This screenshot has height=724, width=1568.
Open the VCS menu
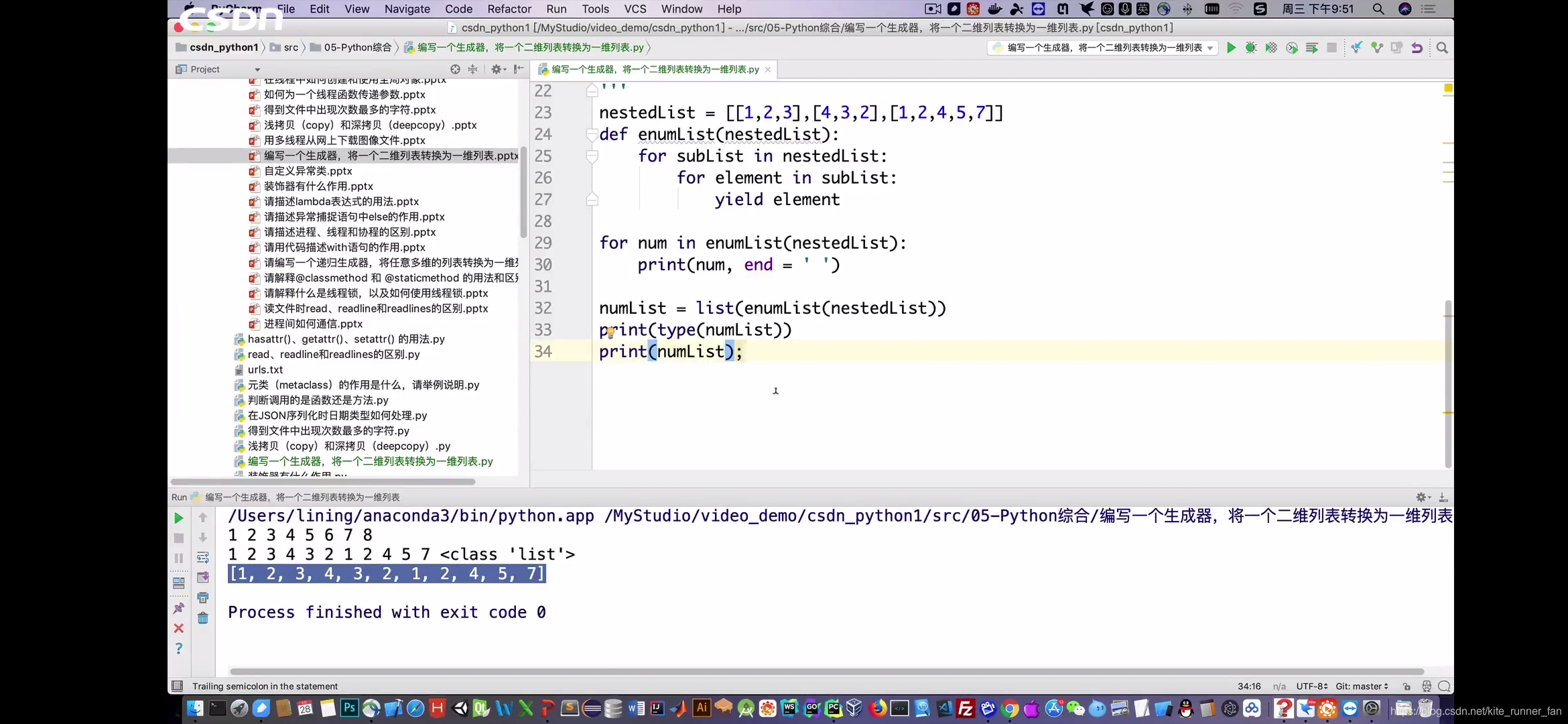tap(635, 9)
